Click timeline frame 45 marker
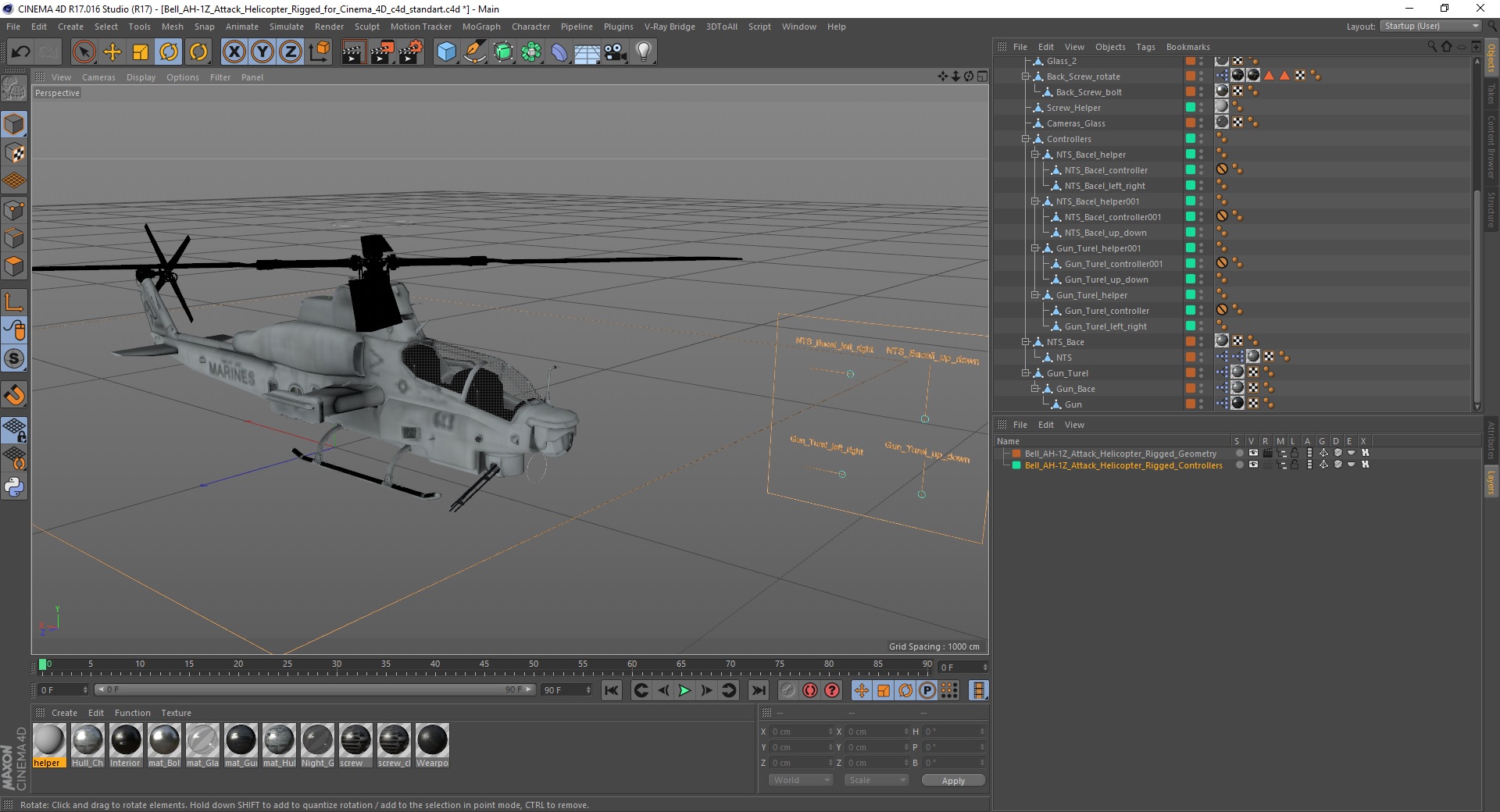This screenshot has height=812, width=1500. click(x=484, y=664)
